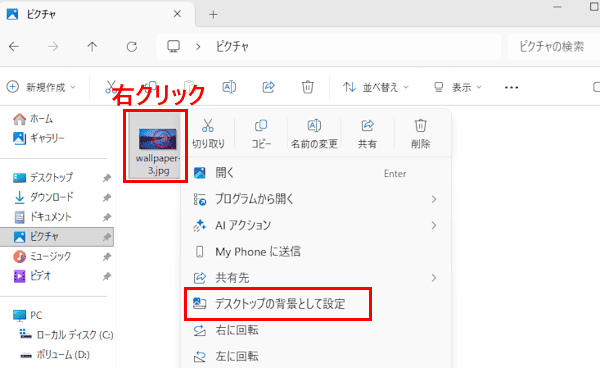
Task: Click the toolbar Rename icon
Action: pos(229,87)
